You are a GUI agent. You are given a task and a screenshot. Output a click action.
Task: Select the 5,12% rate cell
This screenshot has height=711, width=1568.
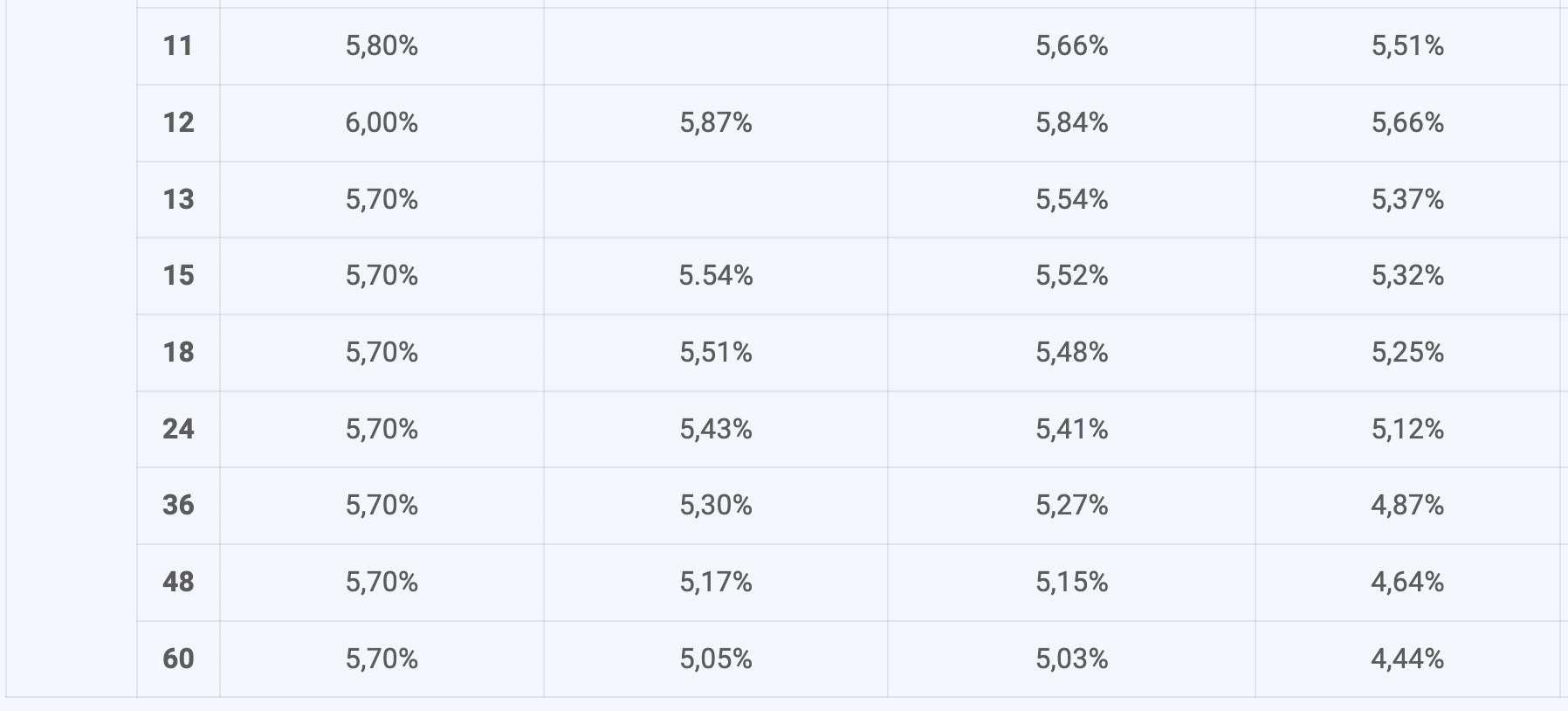pyautogui.click(x=1407, y=429)
